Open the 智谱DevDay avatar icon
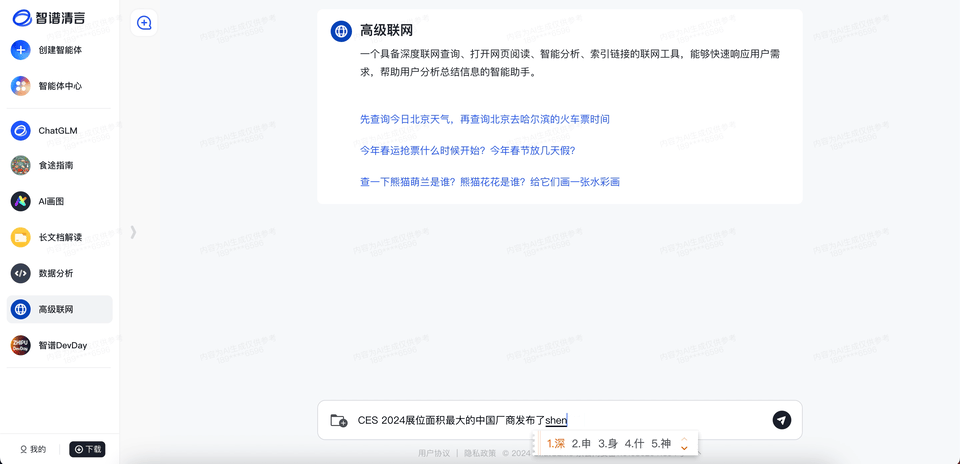 [x=20, y=345]
